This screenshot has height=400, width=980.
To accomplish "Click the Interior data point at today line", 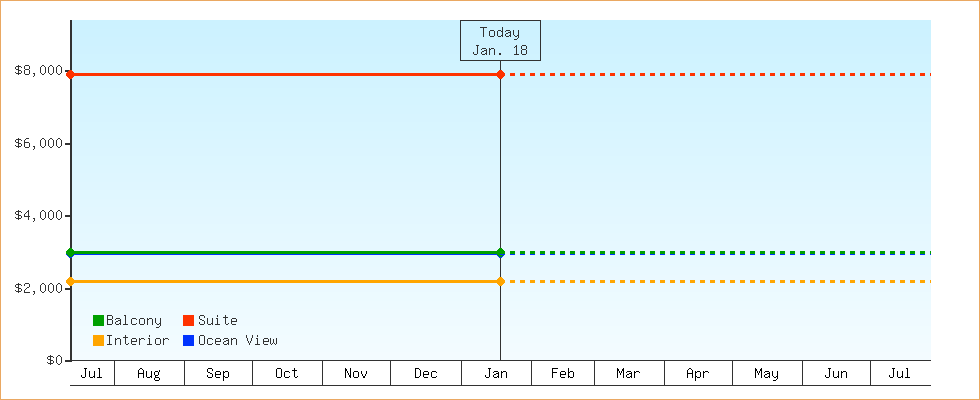I will 500,282.
